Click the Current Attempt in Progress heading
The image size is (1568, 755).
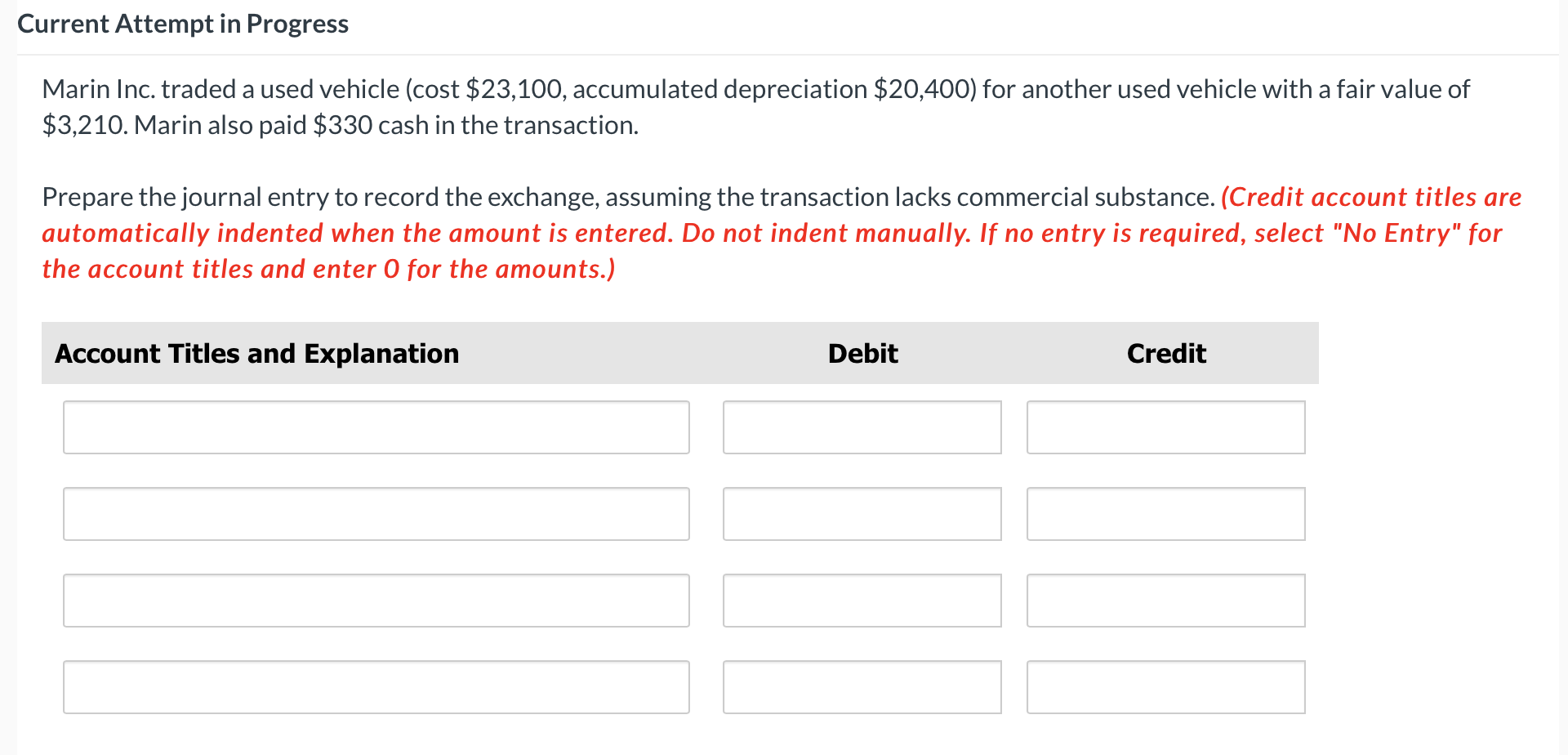tap(183, 23)
